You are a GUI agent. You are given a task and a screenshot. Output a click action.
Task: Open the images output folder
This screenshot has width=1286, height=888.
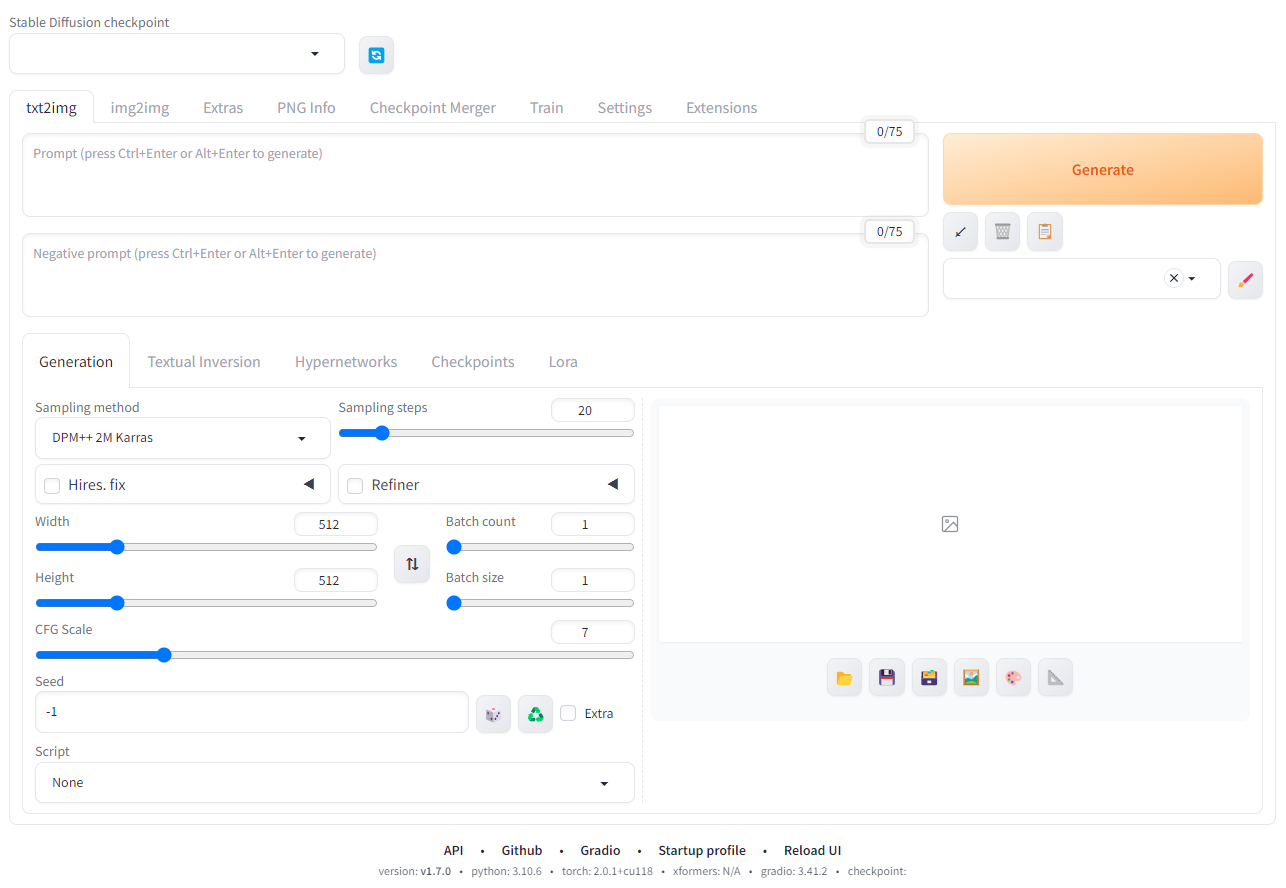[844, 678]
